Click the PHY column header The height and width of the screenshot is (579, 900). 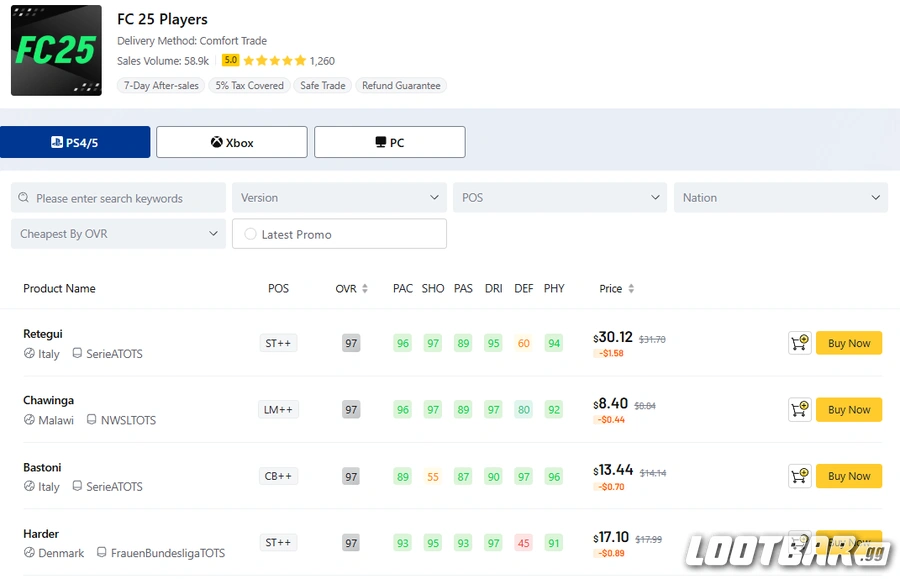point(554,289)
